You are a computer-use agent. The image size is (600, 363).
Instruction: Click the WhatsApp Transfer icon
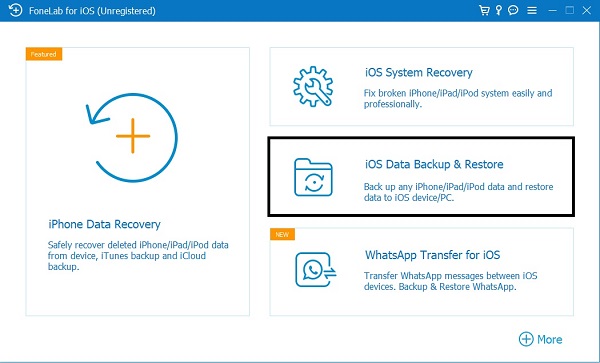pos(316,270)
